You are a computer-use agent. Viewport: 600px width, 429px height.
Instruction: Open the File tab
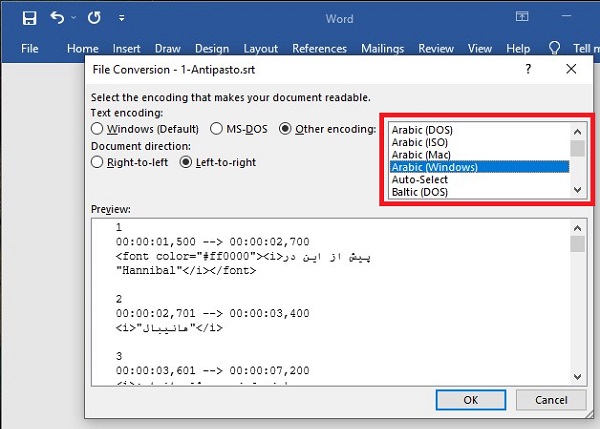[29, 49]
